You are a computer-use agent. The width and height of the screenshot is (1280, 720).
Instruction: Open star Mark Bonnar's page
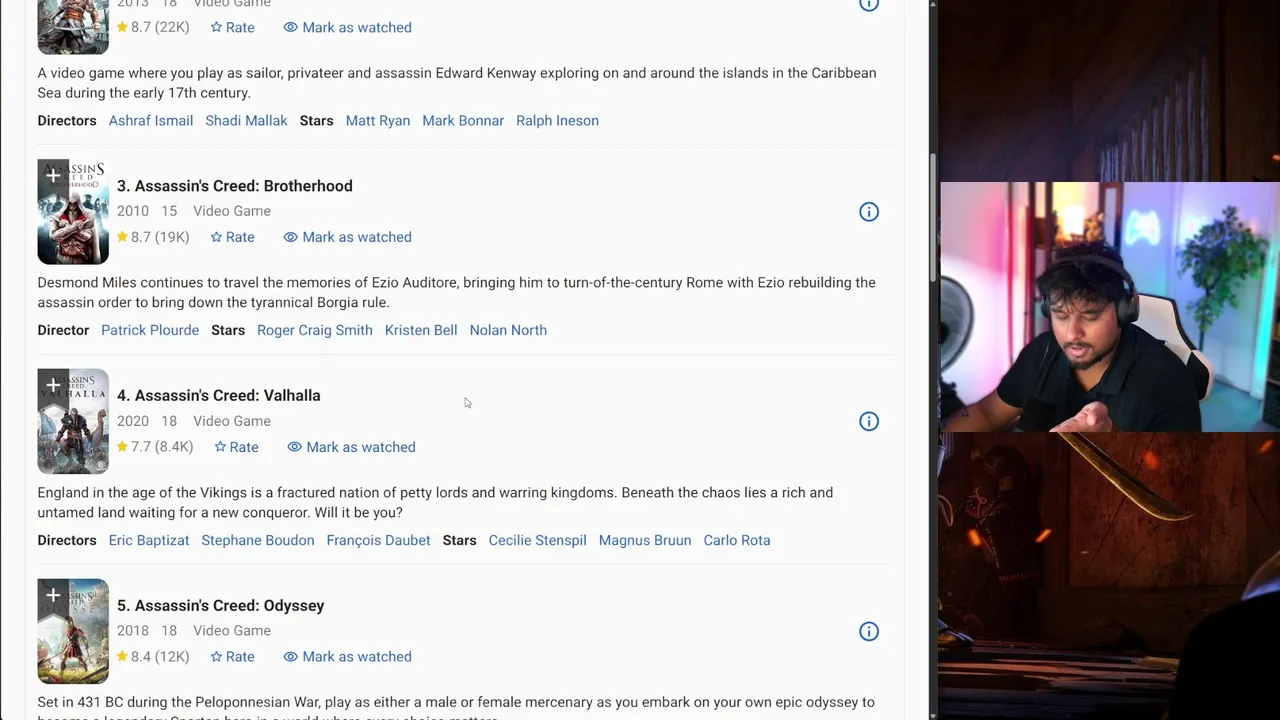(463, 121)
